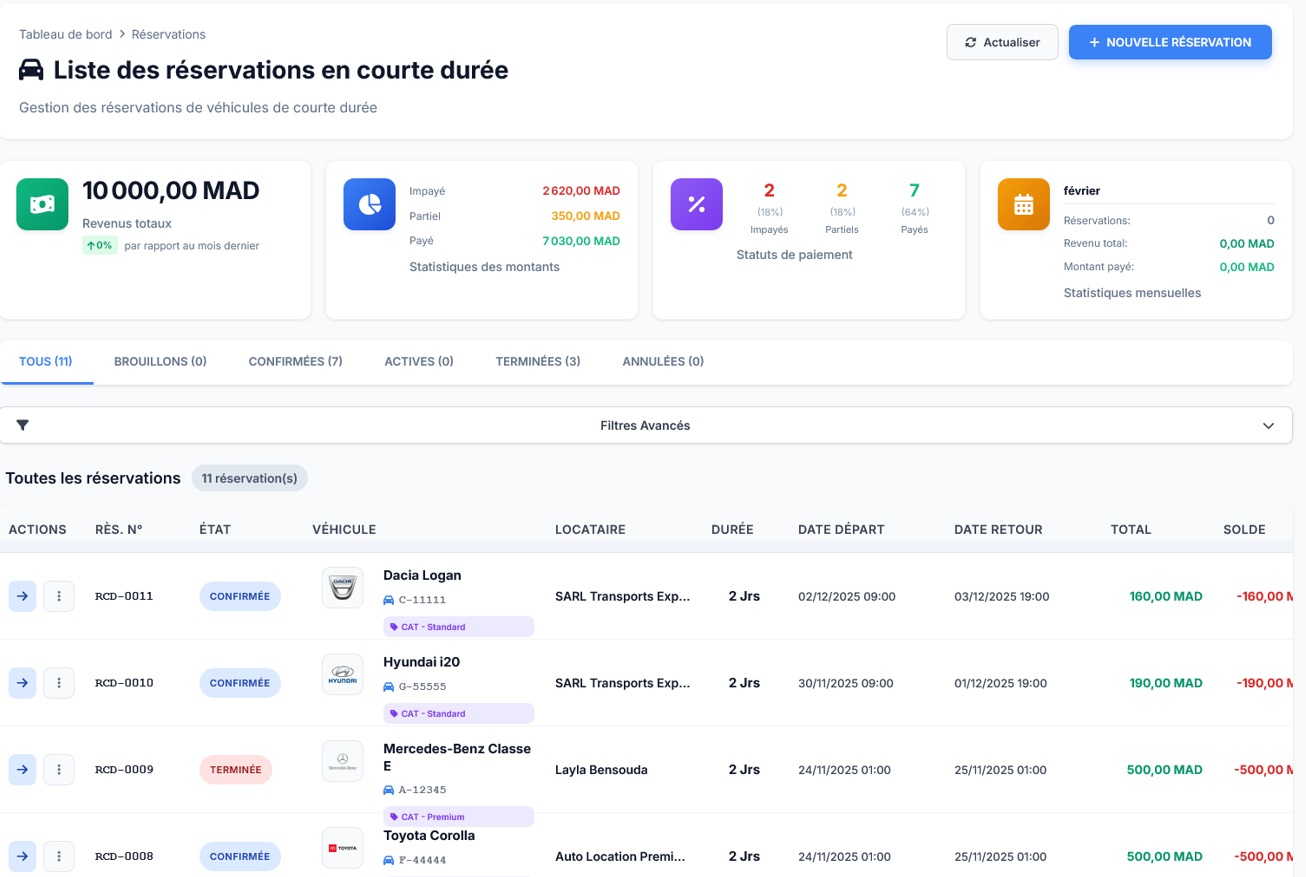Screen dimensions: 1306x877
Task: Click the car icon beside the page title
Action: (32, 70)
